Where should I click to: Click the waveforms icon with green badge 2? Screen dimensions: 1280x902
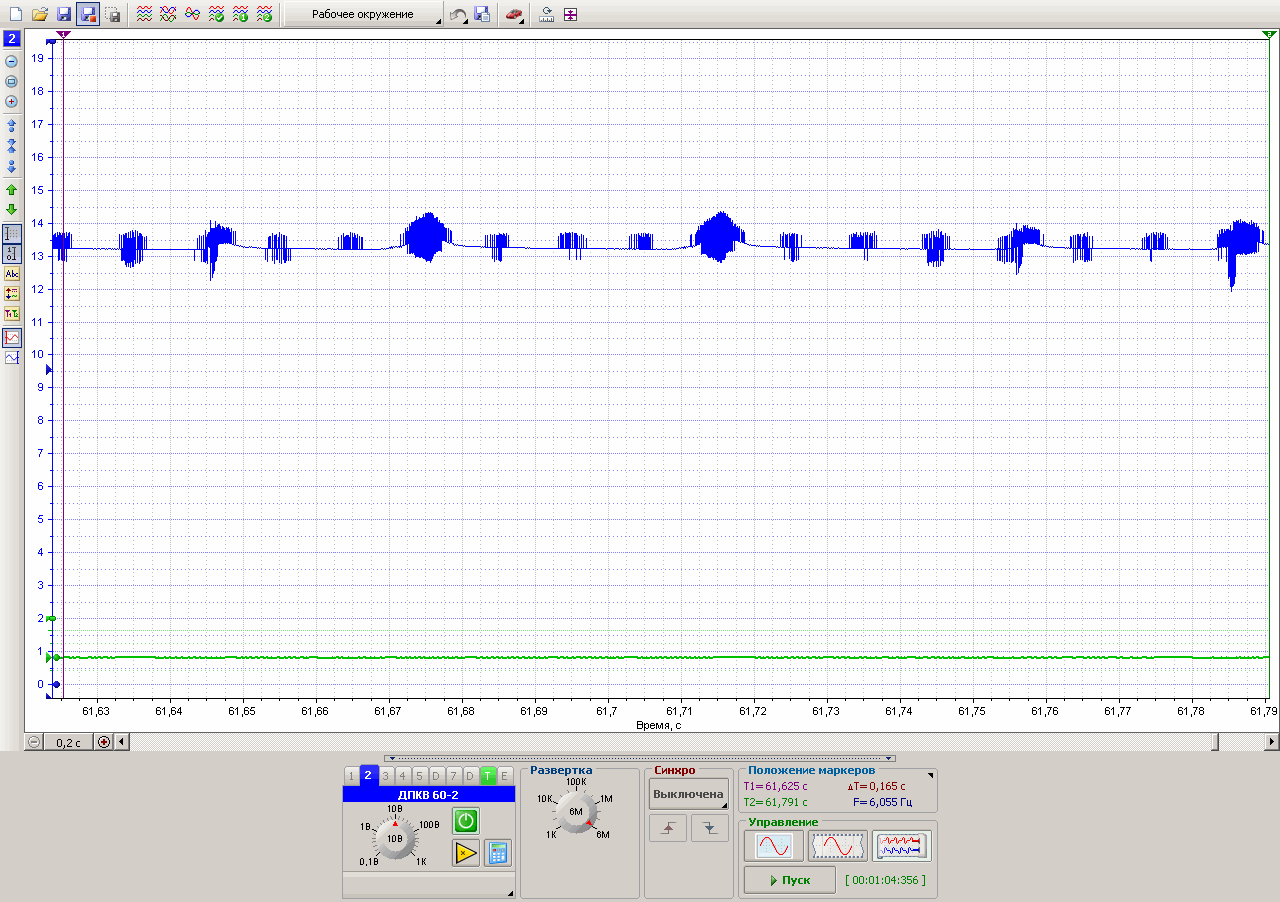tap(265, 14)
